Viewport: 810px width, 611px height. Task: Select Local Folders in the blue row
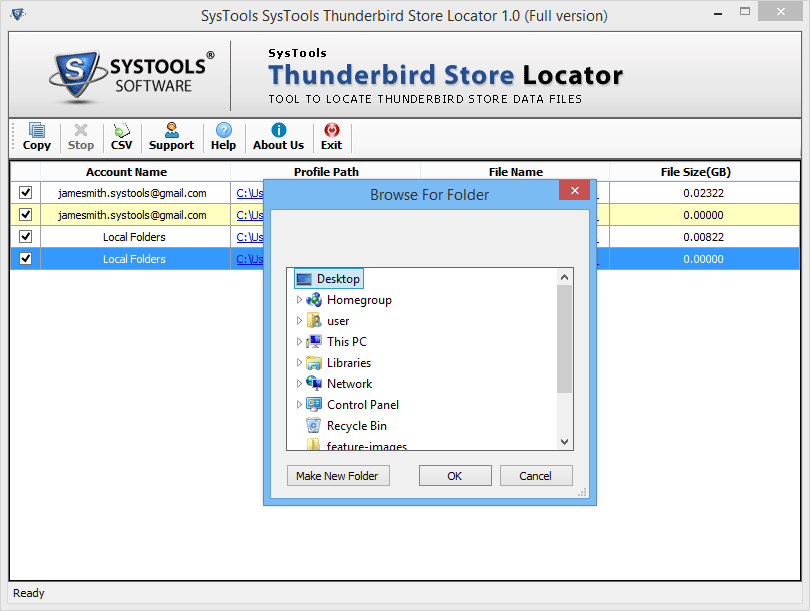pos(135,259)
